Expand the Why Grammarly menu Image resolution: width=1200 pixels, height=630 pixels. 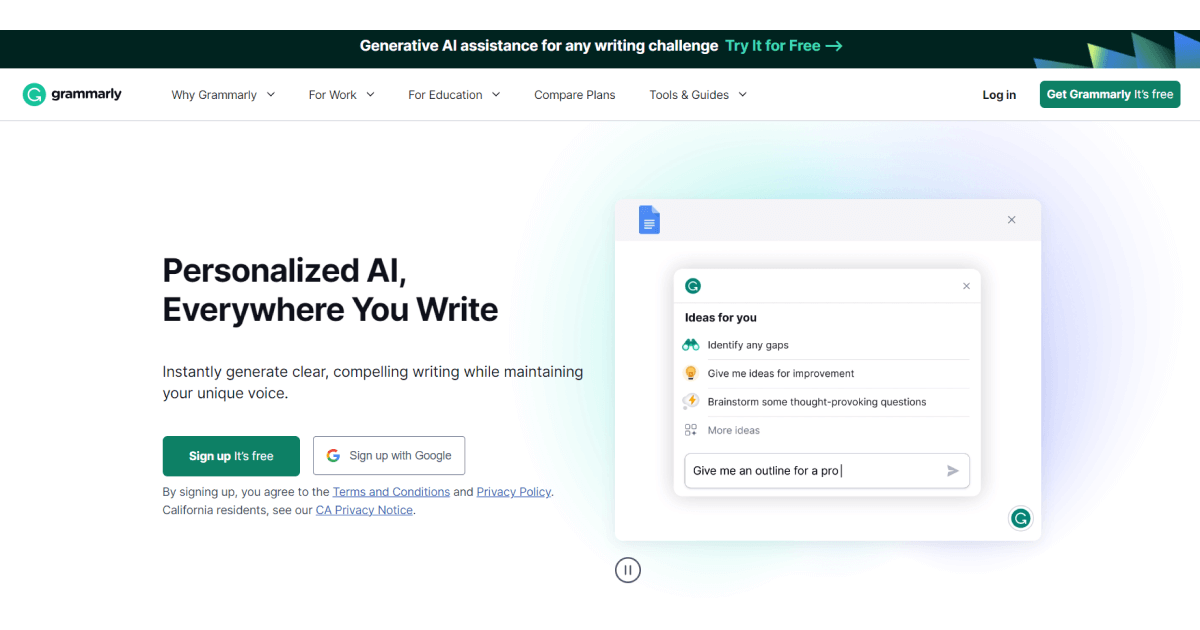tap(223, 95)
